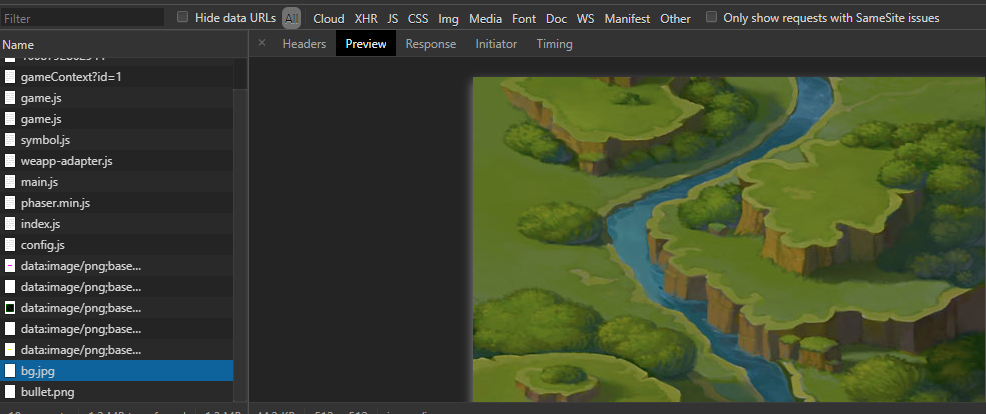Switch to the Headers tab
Viewport: 986px width, 414px height.
pyautogui.click(x=304, y=44)
